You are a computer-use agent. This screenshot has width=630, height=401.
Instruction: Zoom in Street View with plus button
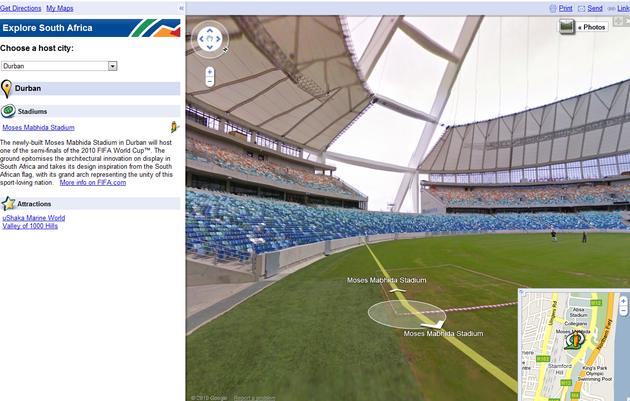click(x=210, y=72)
